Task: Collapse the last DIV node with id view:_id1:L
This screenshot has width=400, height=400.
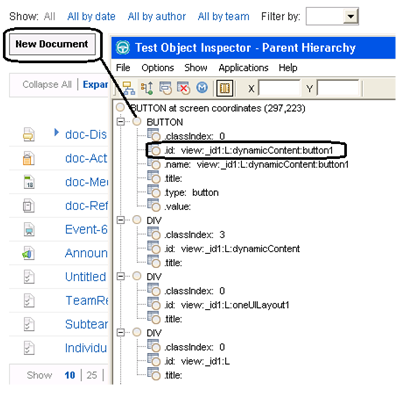Action: pyautogui.click(x=121, y=332)
